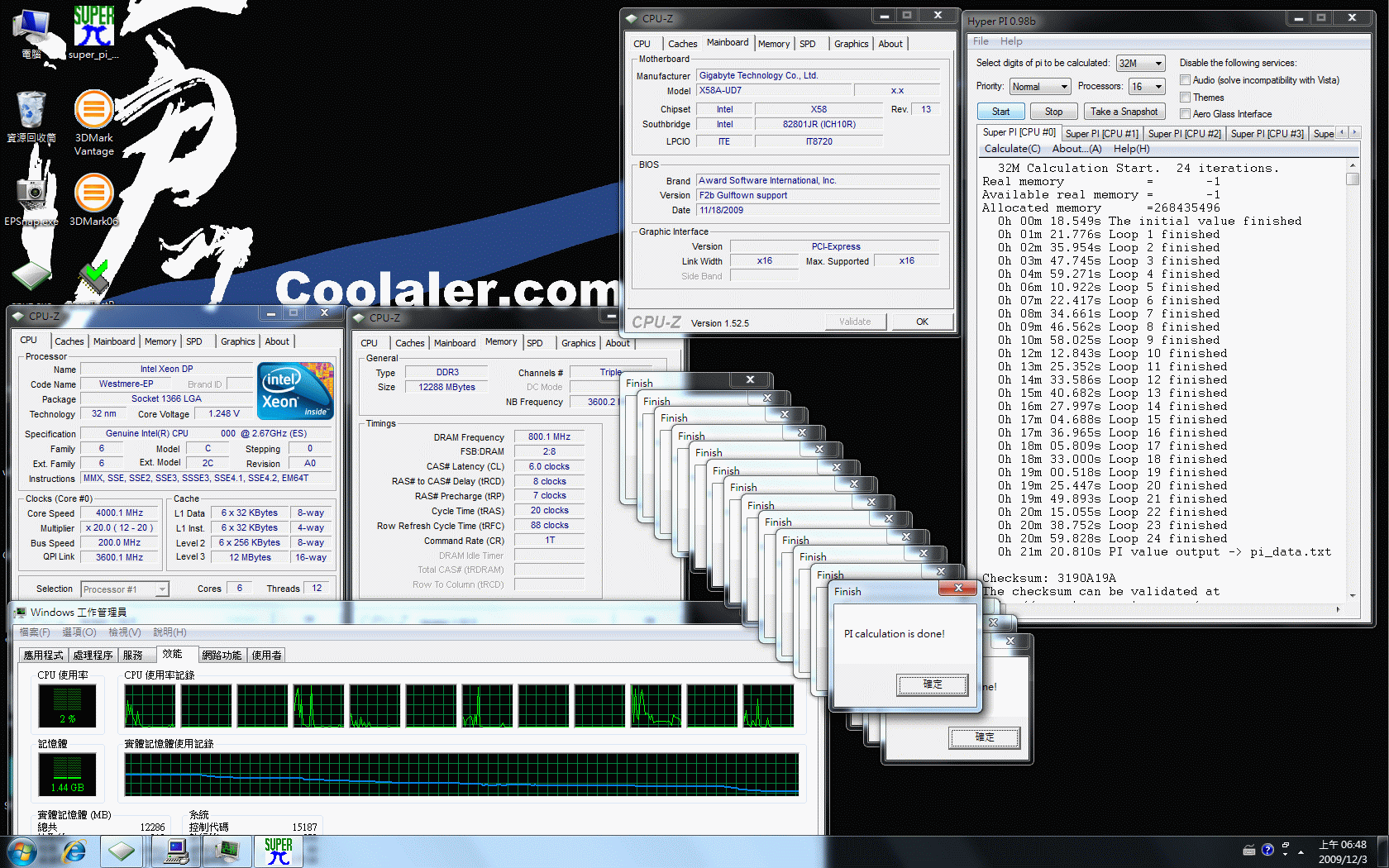Open Caches tab in CPU-Z processor window
This screenshot has width=1389, height=868.
(x=69, y=341)
